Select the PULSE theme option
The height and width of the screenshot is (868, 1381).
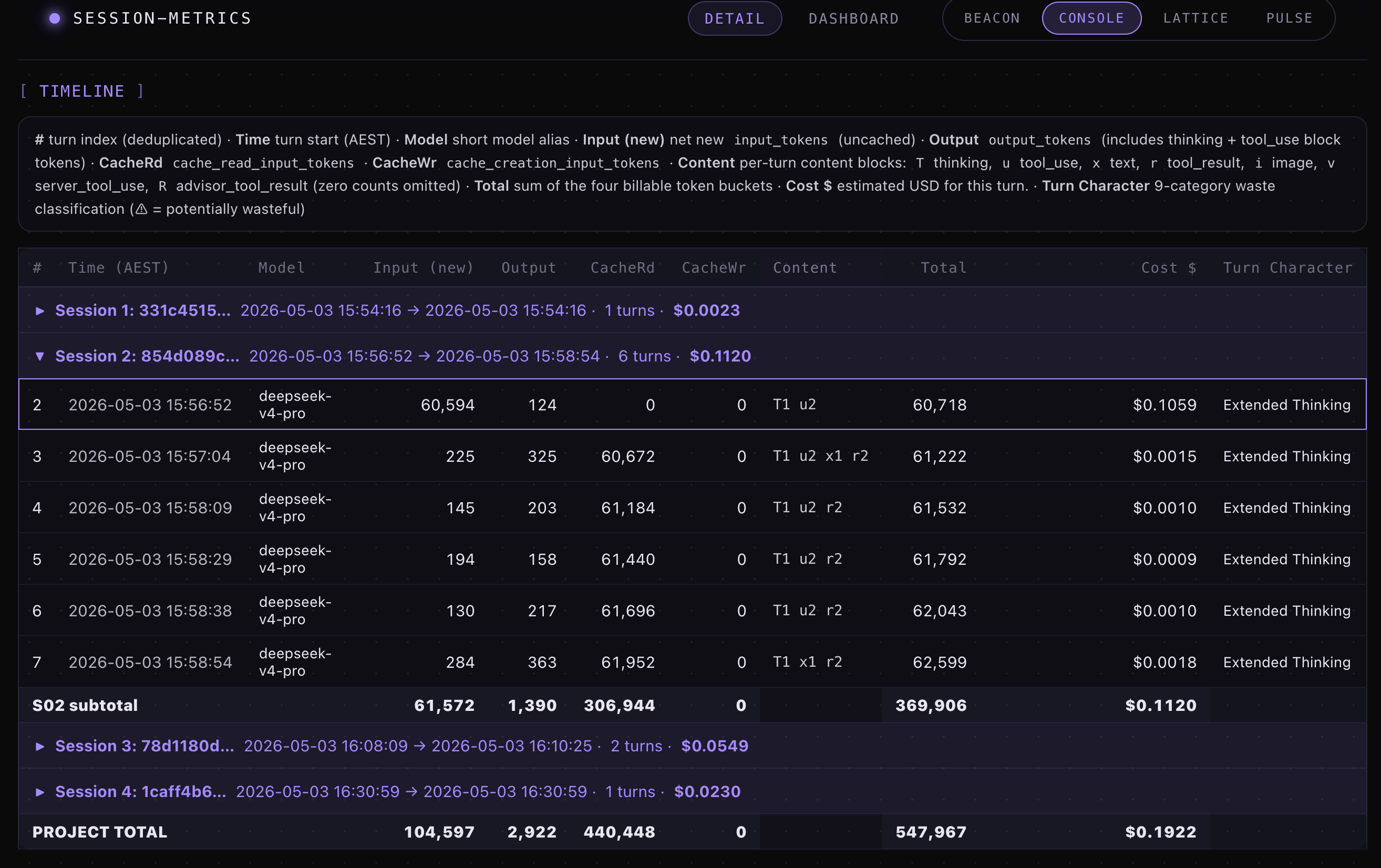(1289, 18)
